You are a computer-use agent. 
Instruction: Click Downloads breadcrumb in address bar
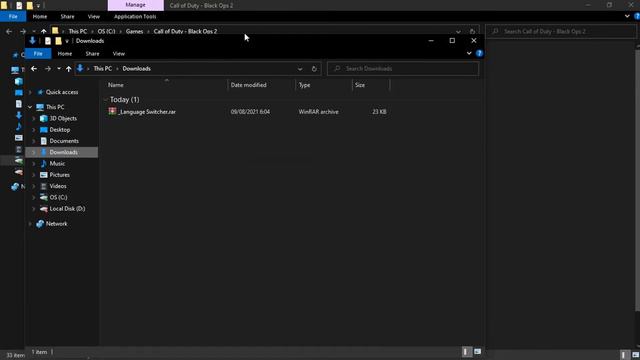(x=136, y=69)
